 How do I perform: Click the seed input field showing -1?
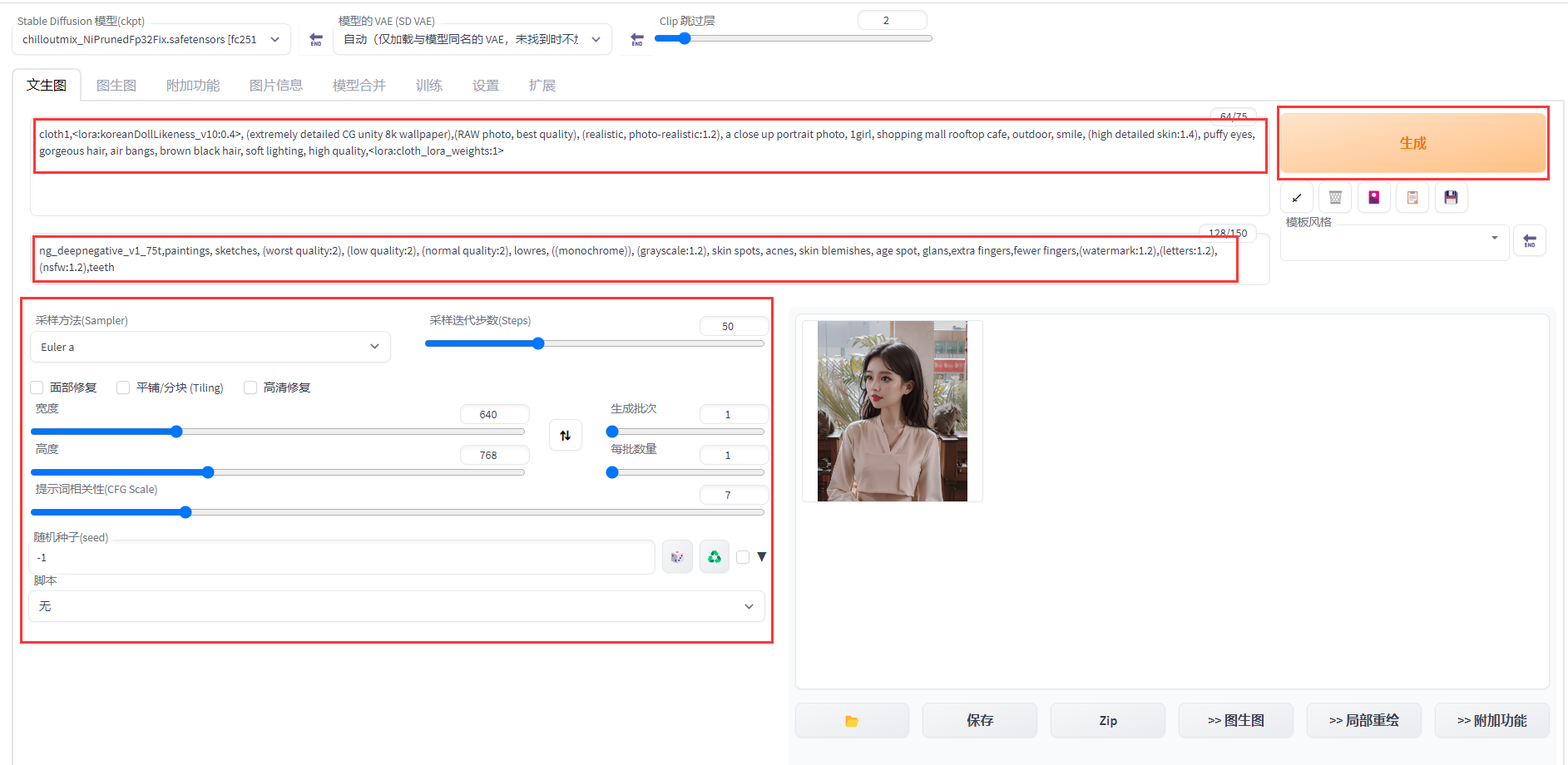pos(342,558)
